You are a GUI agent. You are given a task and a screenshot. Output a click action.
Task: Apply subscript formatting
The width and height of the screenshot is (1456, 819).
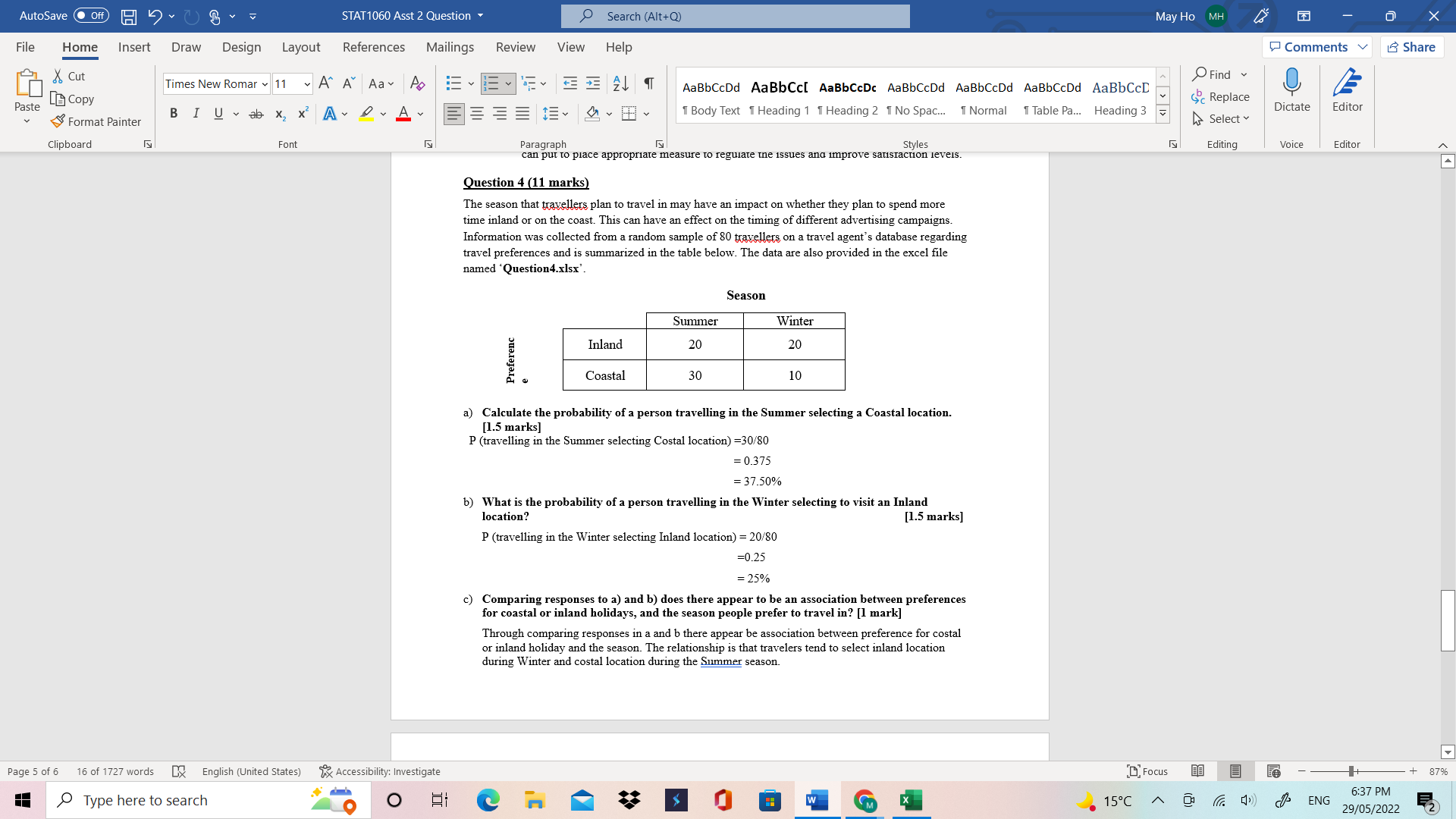[279, 114]
